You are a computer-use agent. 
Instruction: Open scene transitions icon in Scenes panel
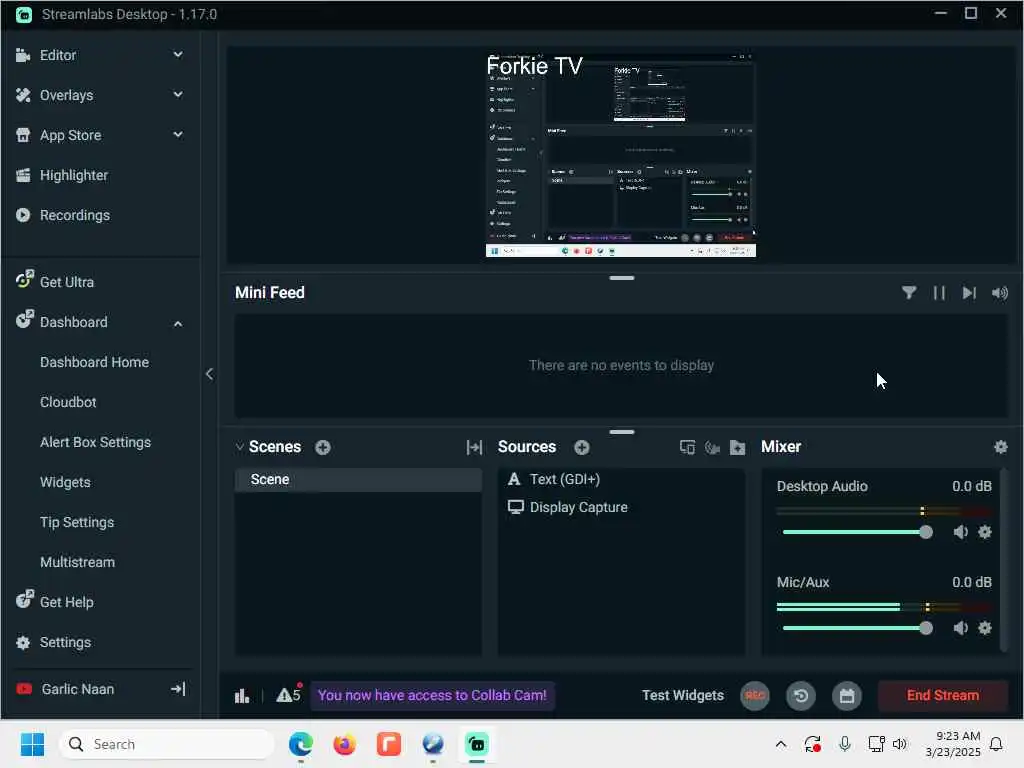pyautogui.click(x=474, y=447)
